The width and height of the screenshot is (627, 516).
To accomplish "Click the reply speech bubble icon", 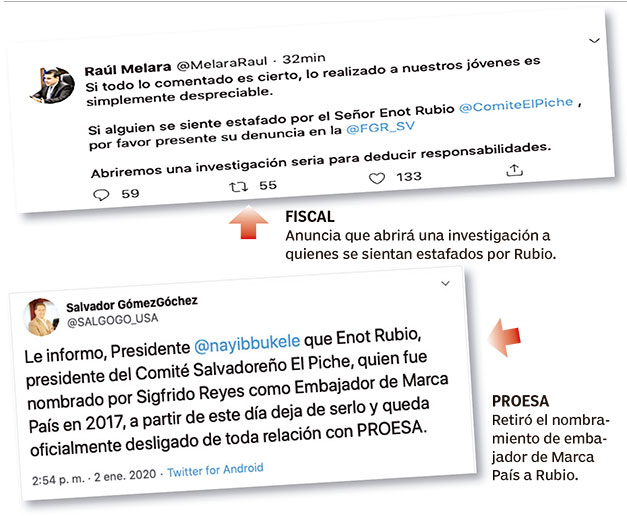I will (101, 195).
